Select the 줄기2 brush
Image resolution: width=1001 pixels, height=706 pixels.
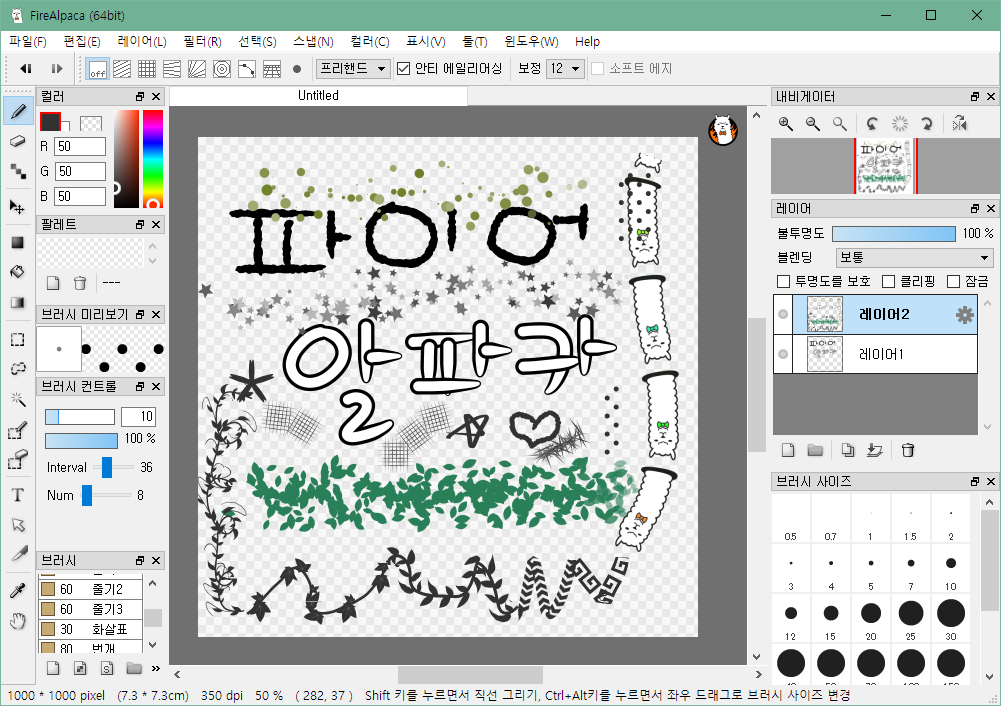pyautogui.click(x=90, y=589)
